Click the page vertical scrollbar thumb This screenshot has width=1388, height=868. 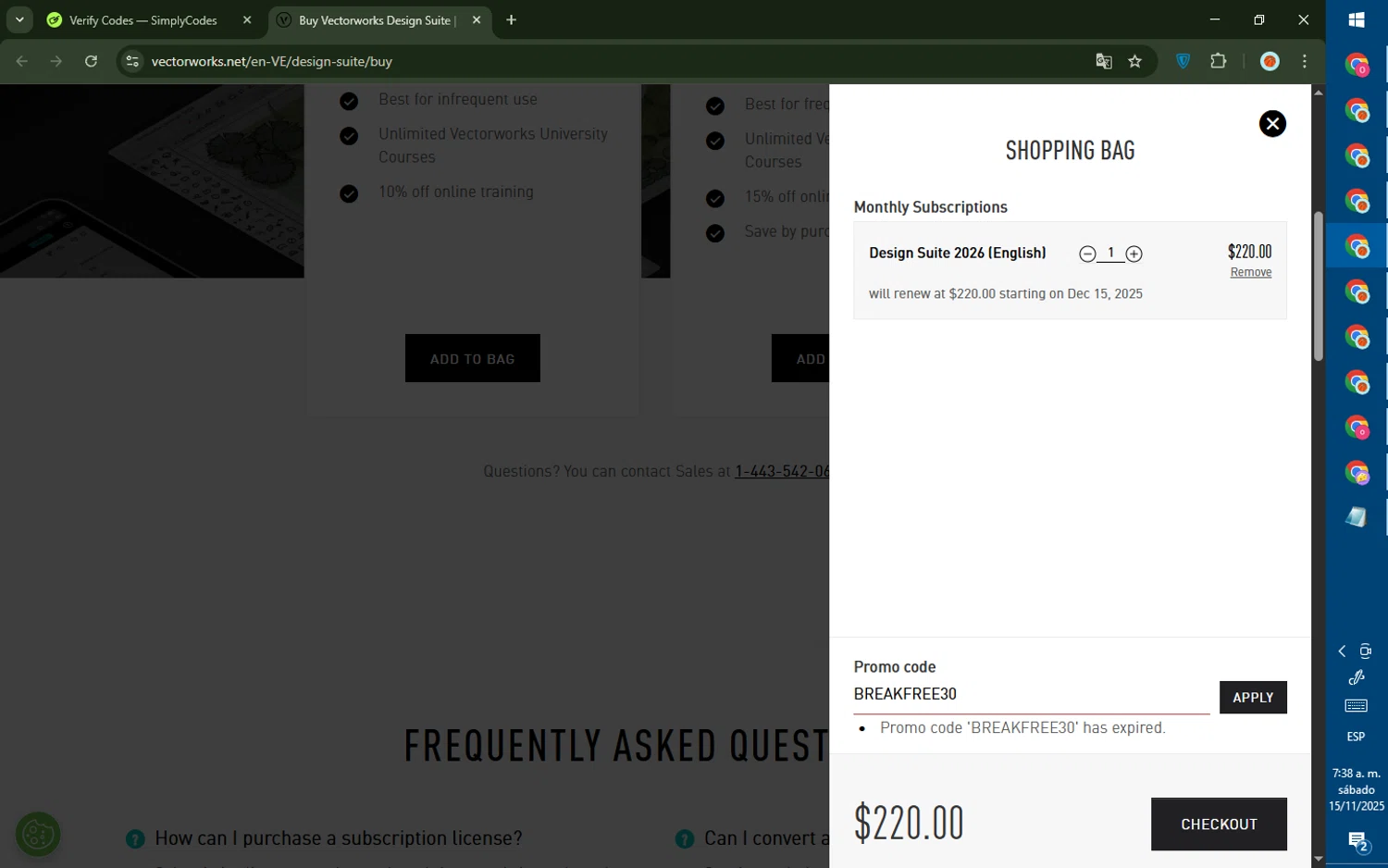[x=1318, y=287]
